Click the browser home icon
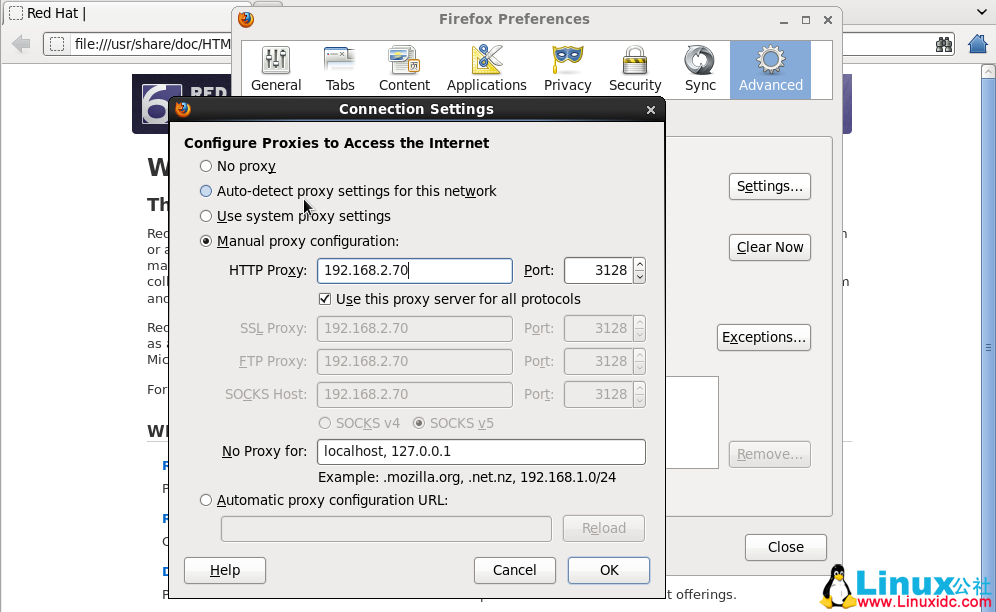 tap(979, 44)
